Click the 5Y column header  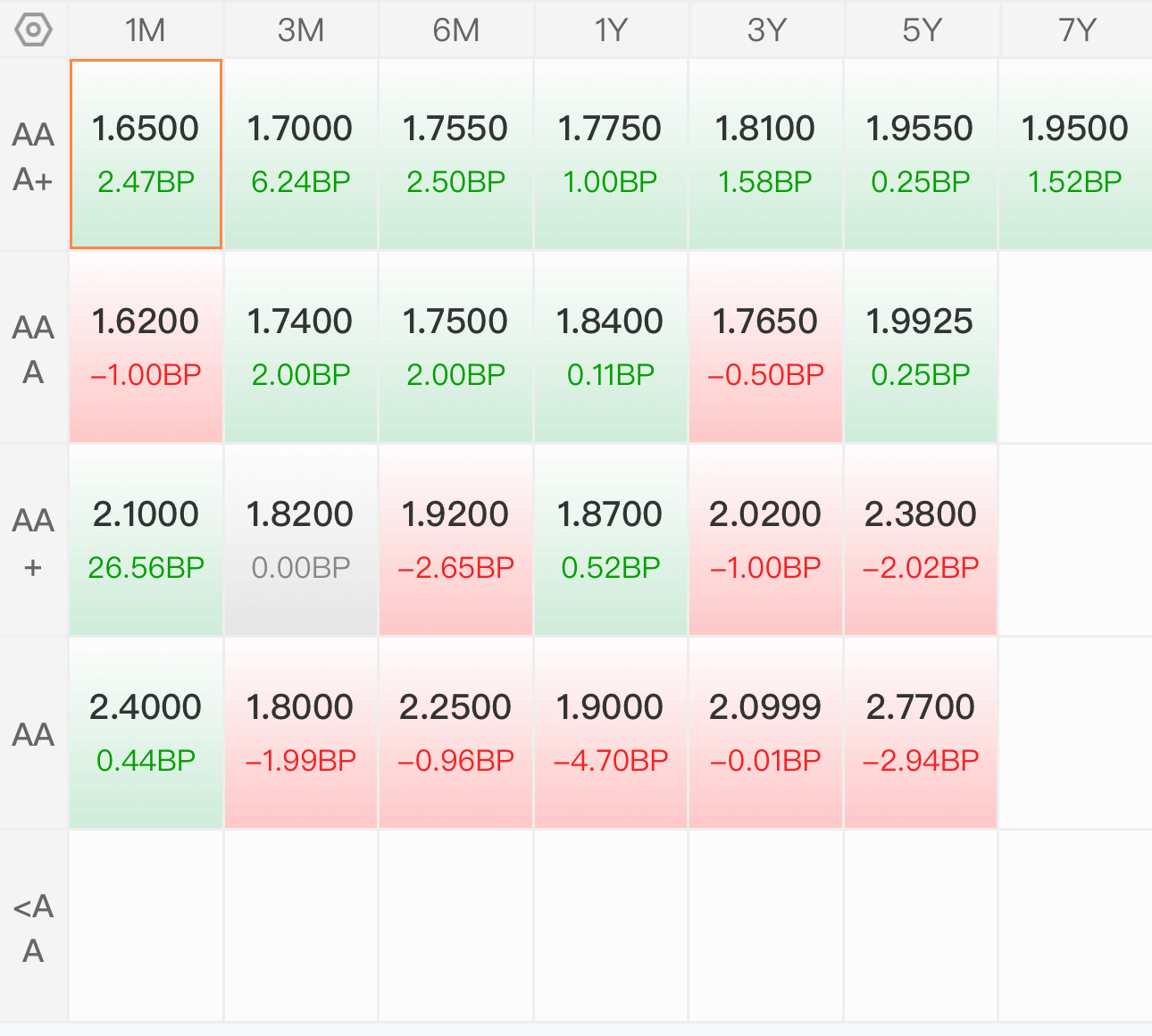(x=921, y=30)
